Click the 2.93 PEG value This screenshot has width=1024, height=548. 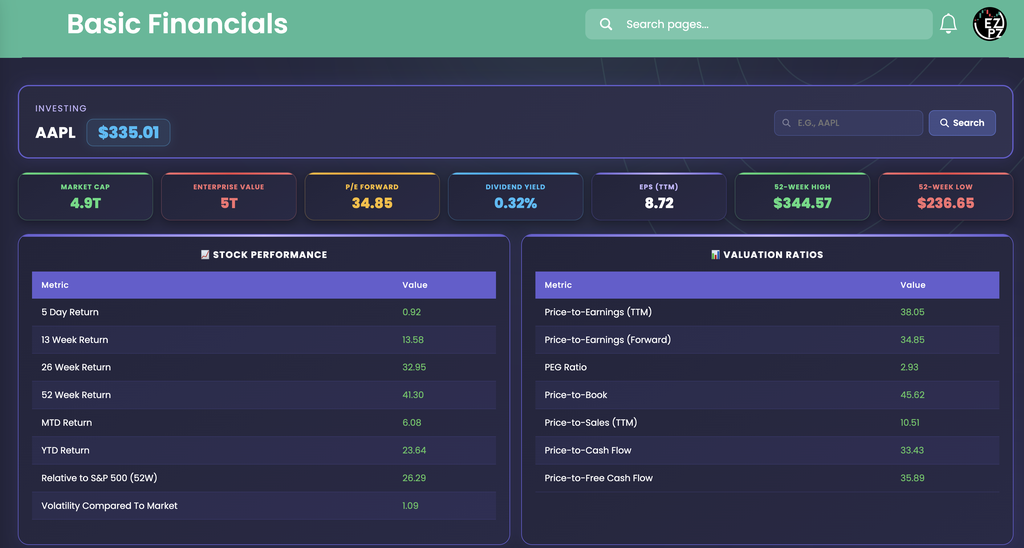[909, 367]
